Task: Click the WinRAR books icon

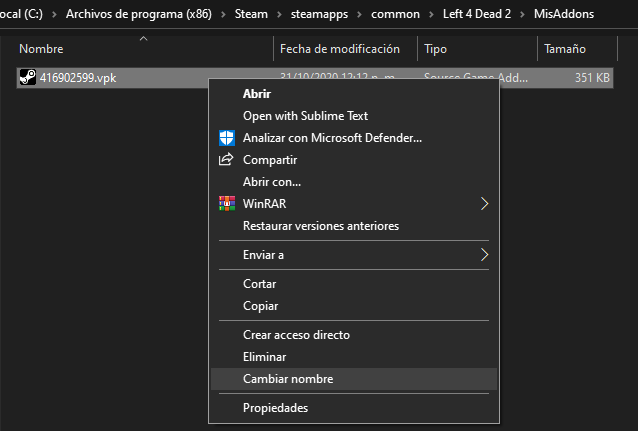Action: pos(225,204)
